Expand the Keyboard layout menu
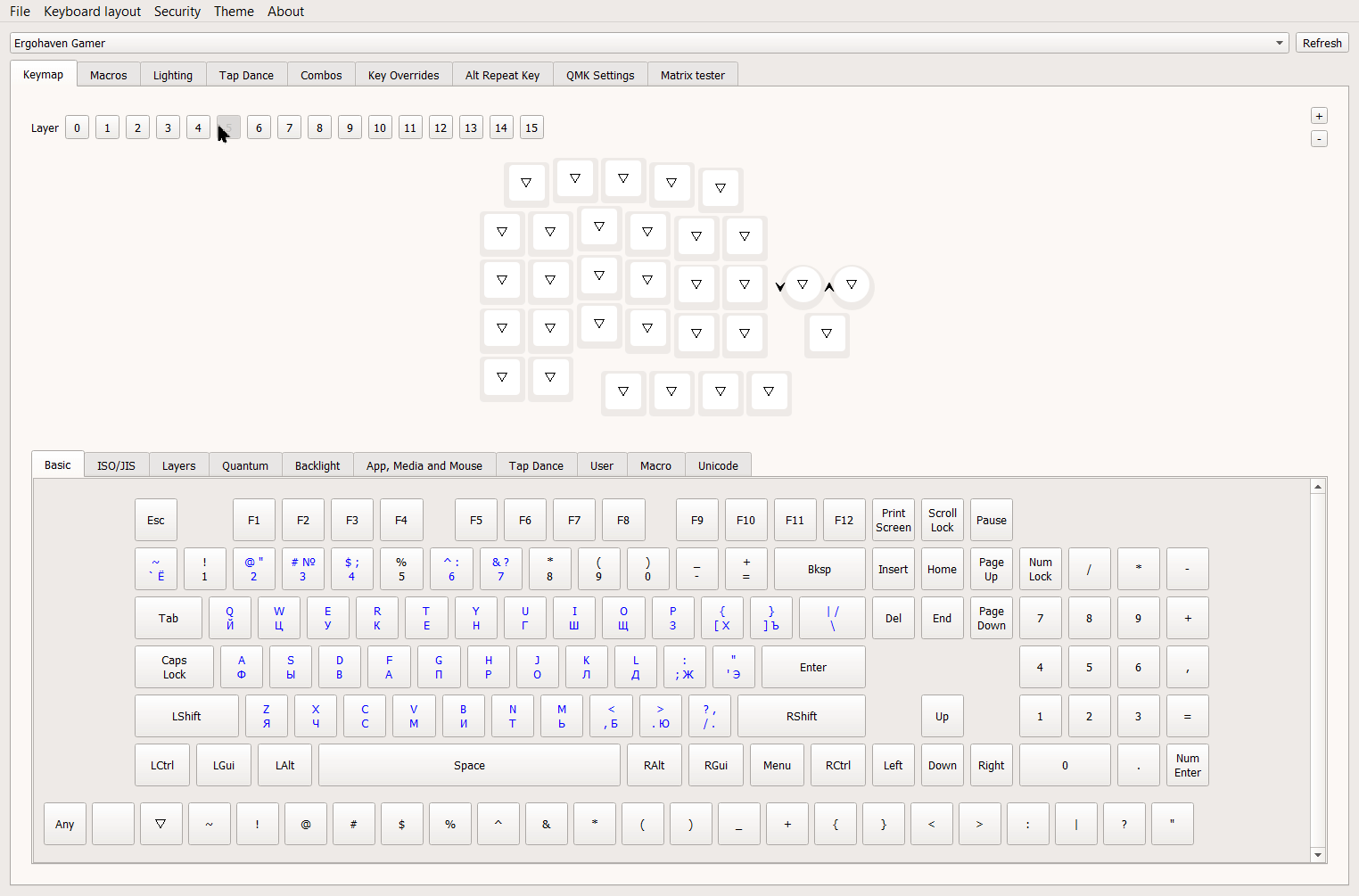The height and width of the screenshot is (896, 1359). 92,12
